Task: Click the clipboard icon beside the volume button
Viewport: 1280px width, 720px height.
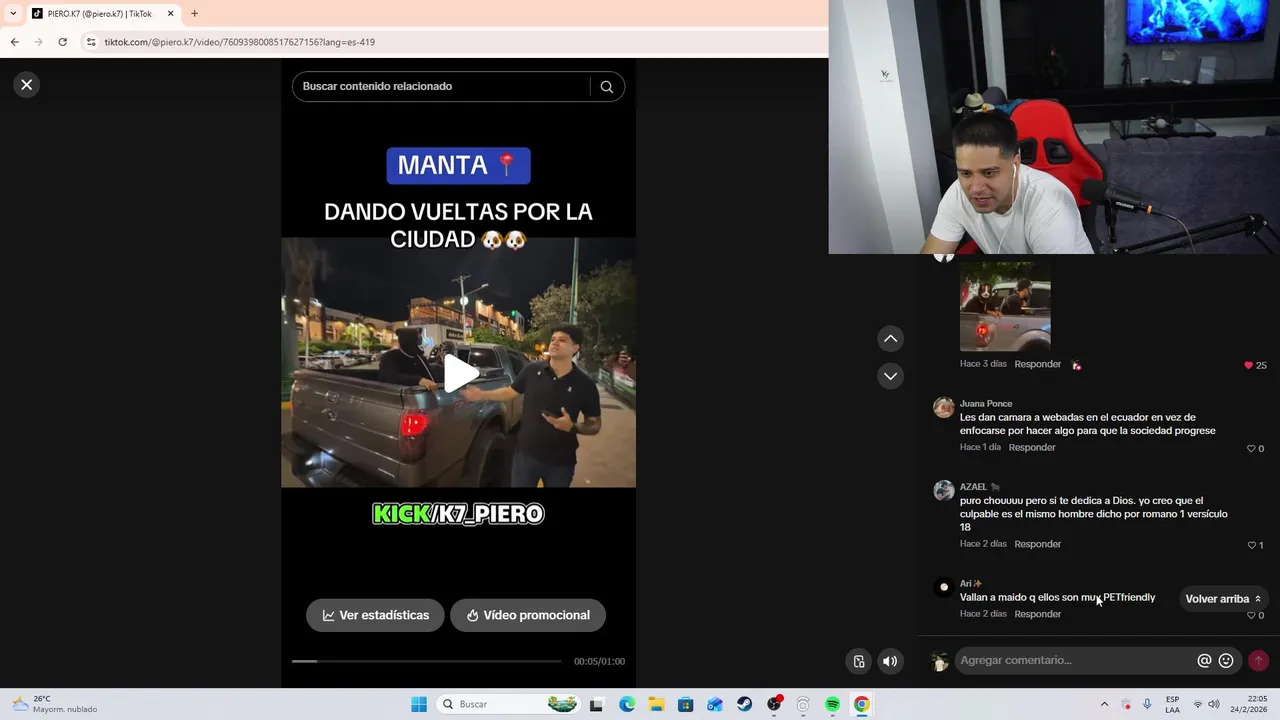Action: 859,661
